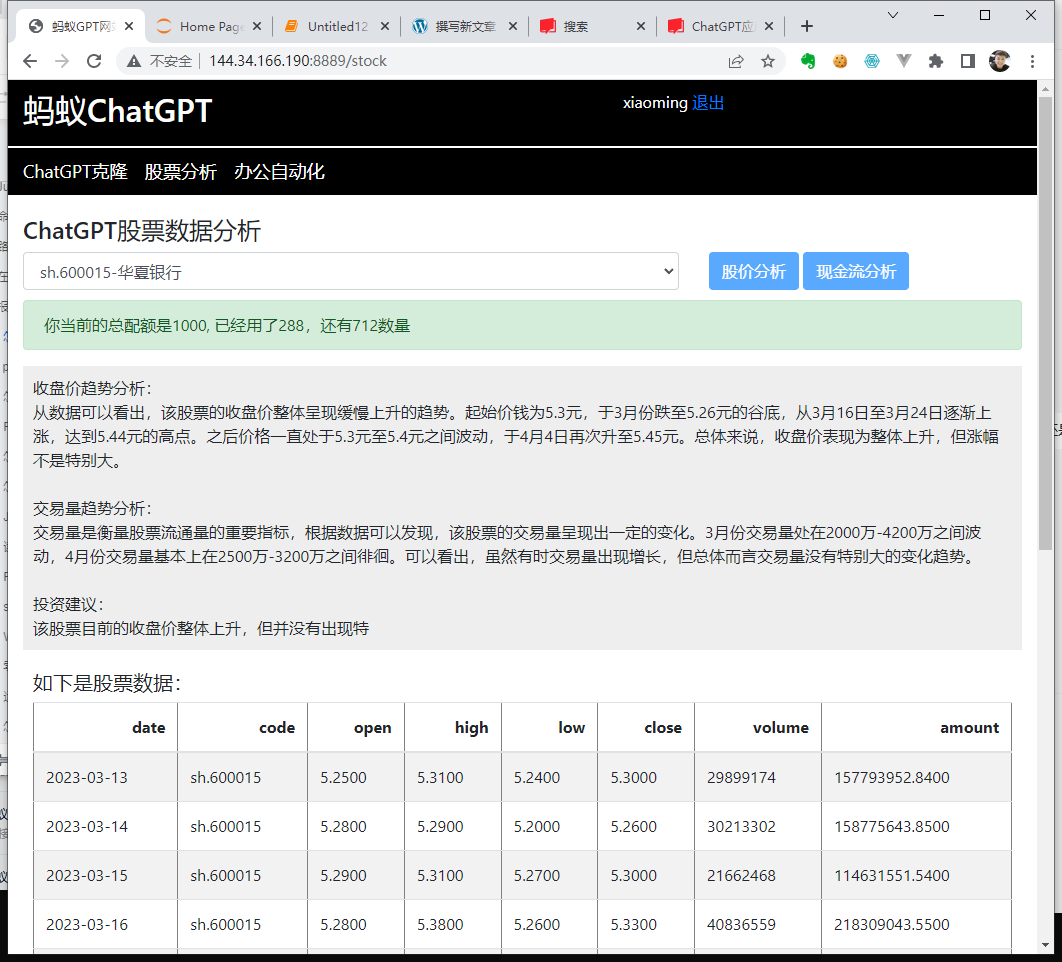Screen dimensions: 1062x962
Task: Click the 股价分析 button
Action: click(753, 272)
